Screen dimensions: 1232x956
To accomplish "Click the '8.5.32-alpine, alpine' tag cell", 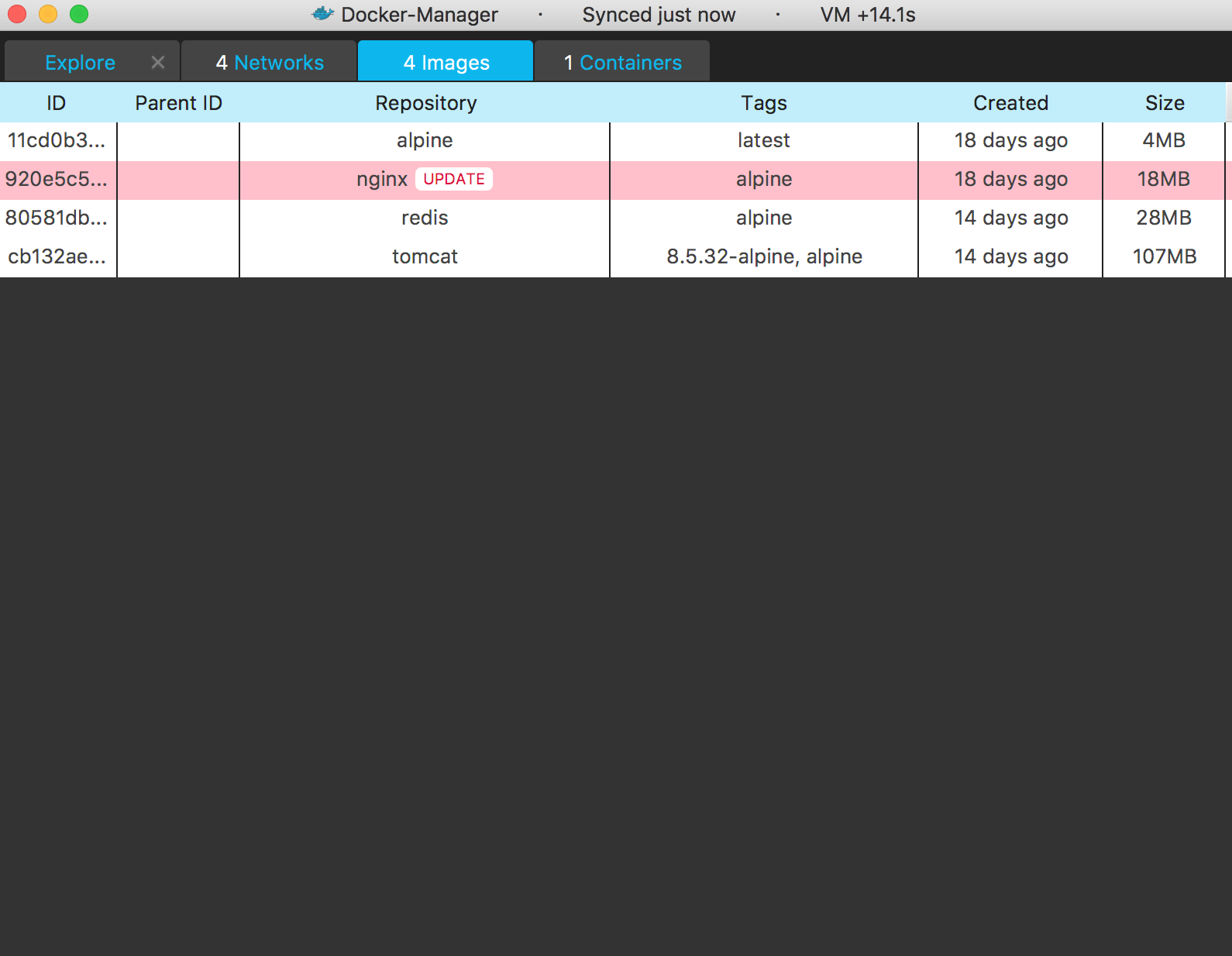I will 764,256.
